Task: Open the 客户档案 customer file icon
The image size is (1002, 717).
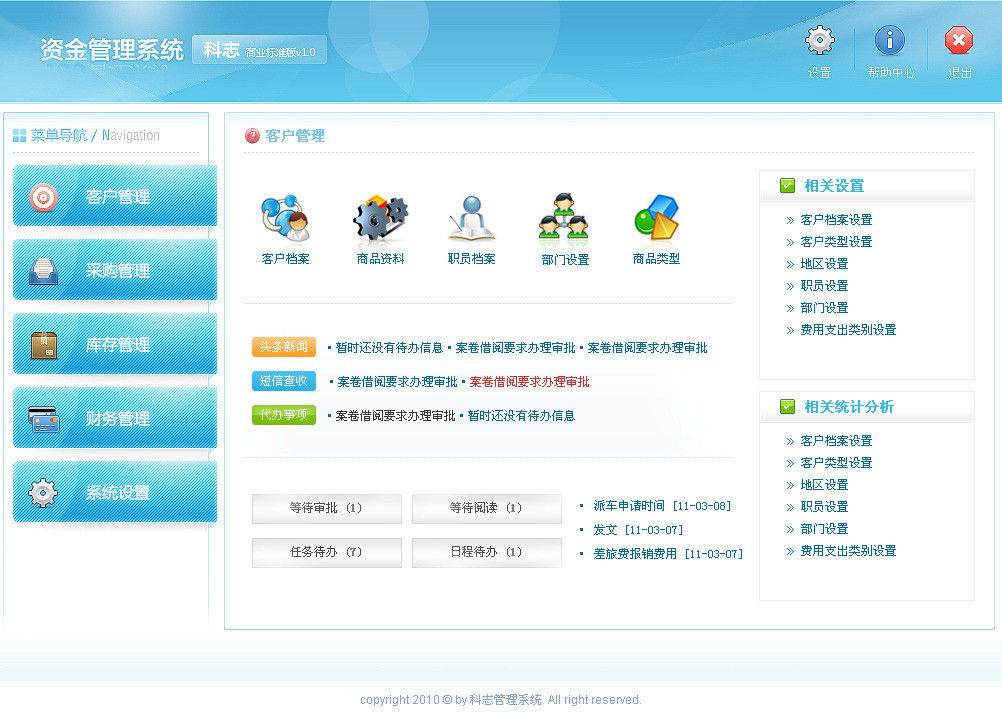Action: [285, 219]
